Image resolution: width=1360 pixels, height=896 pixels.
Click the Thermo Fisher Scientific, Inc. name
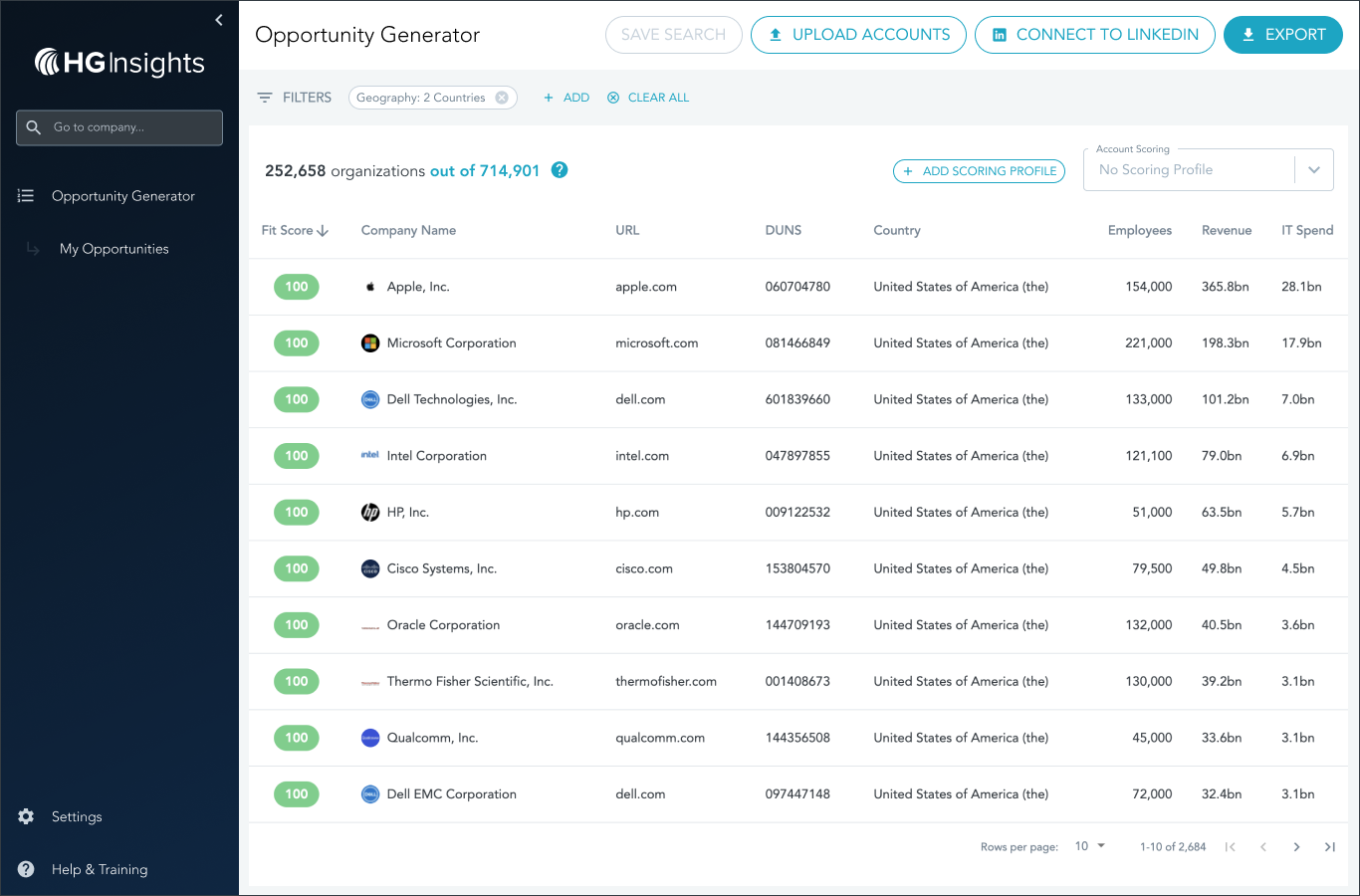[470, 682]
